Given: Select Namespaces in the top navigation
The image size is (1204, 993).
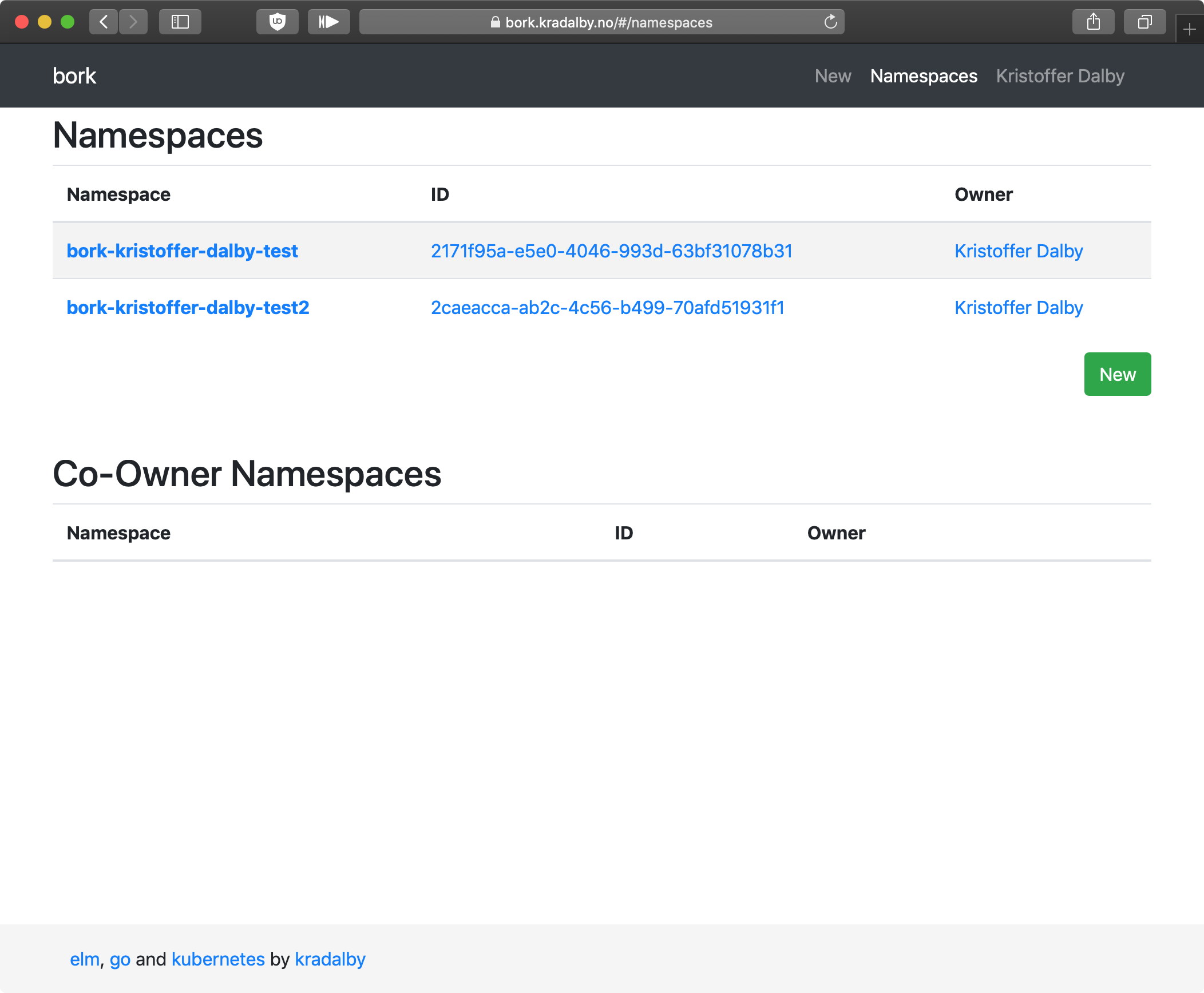Looking at the screenshot, I should [x=924, y=76].
